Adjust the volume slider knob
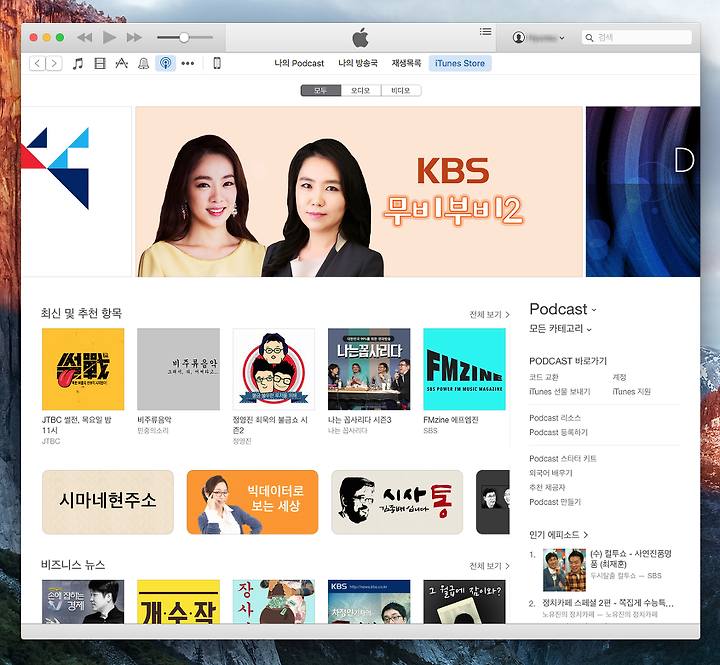This screenshot has width=720, height=665. click(x=184, y=37)
